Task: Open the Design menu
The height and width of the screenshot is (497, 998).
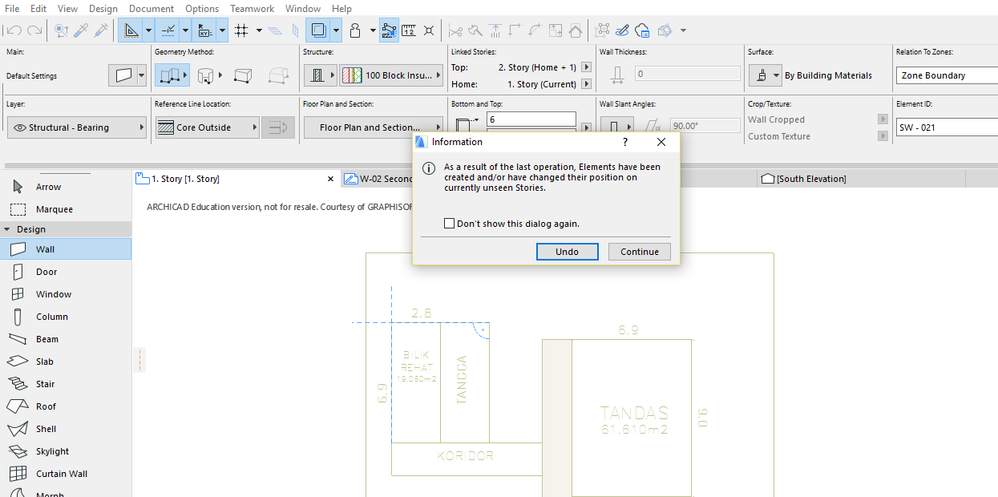Action: coord(103,9)
